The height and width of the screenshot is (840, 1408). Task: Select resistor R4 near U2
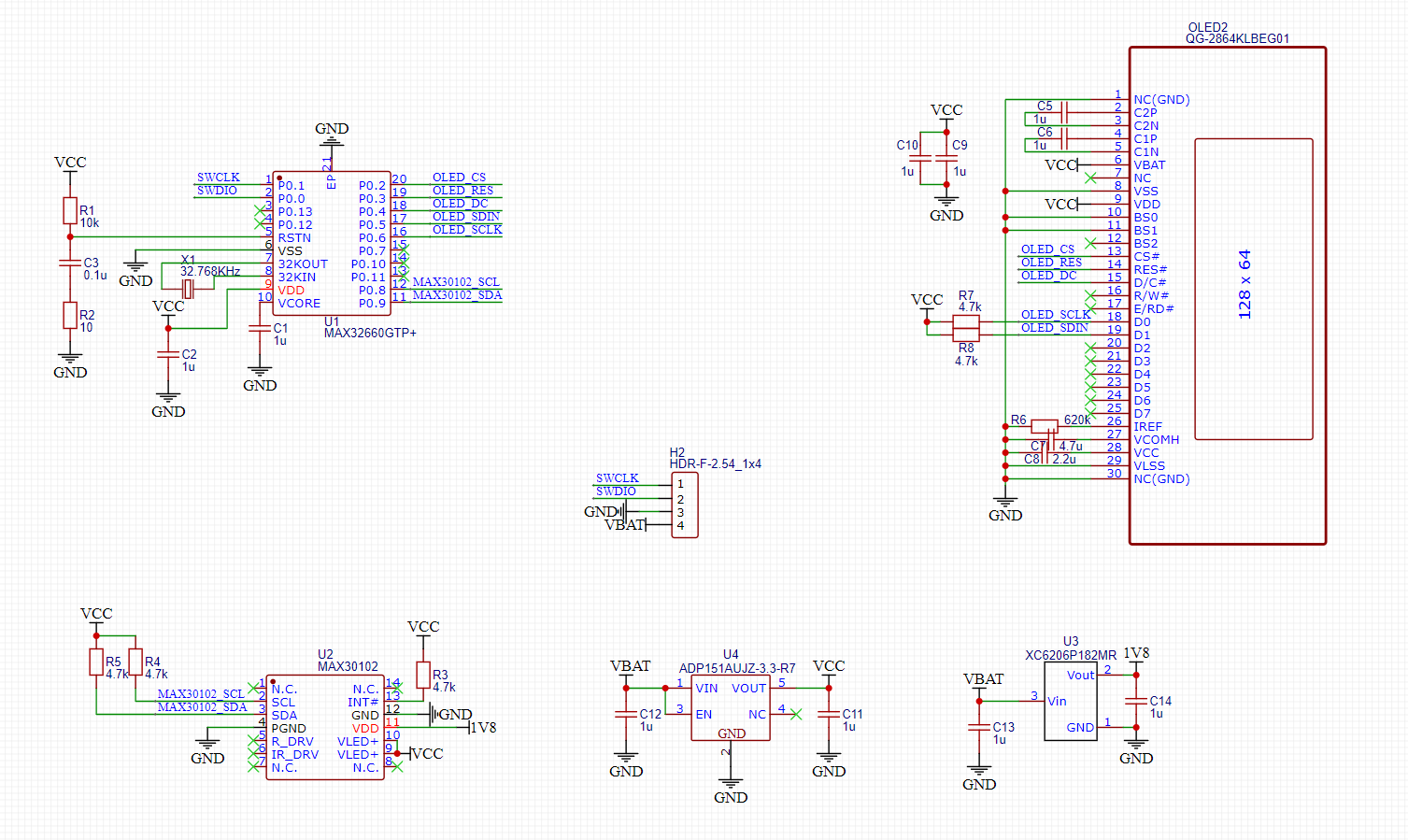135,662
